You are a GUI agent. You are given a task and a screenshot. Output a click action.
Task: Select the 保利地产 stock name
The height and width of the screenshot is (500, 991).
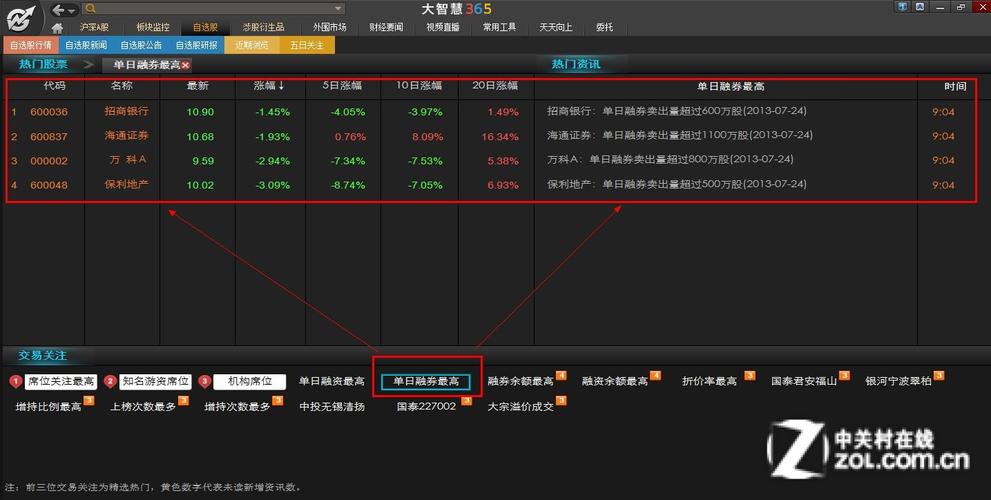pos(126,185)
